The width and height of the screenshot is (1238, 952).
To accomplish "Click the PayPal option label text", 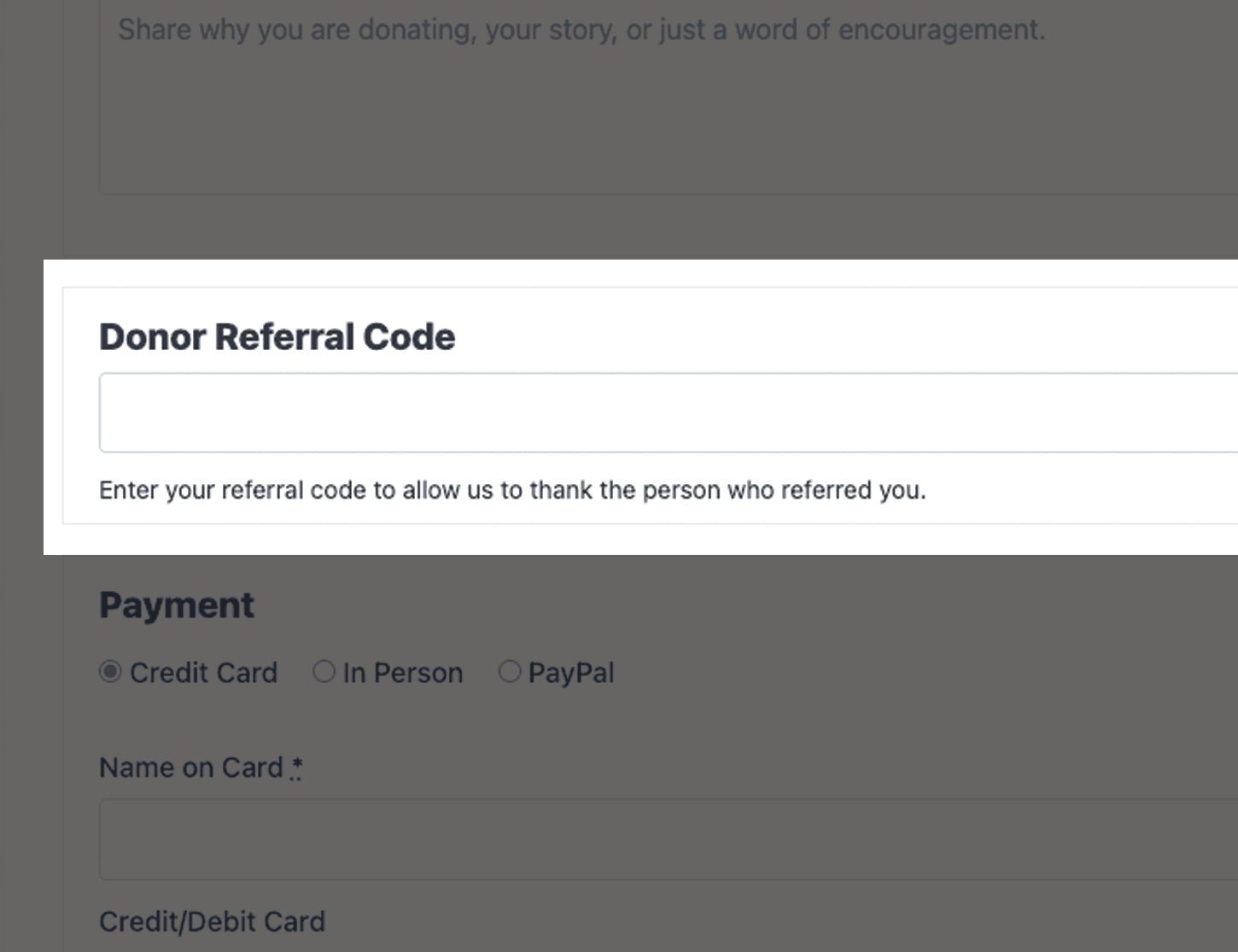I will [x=571, y=673].
